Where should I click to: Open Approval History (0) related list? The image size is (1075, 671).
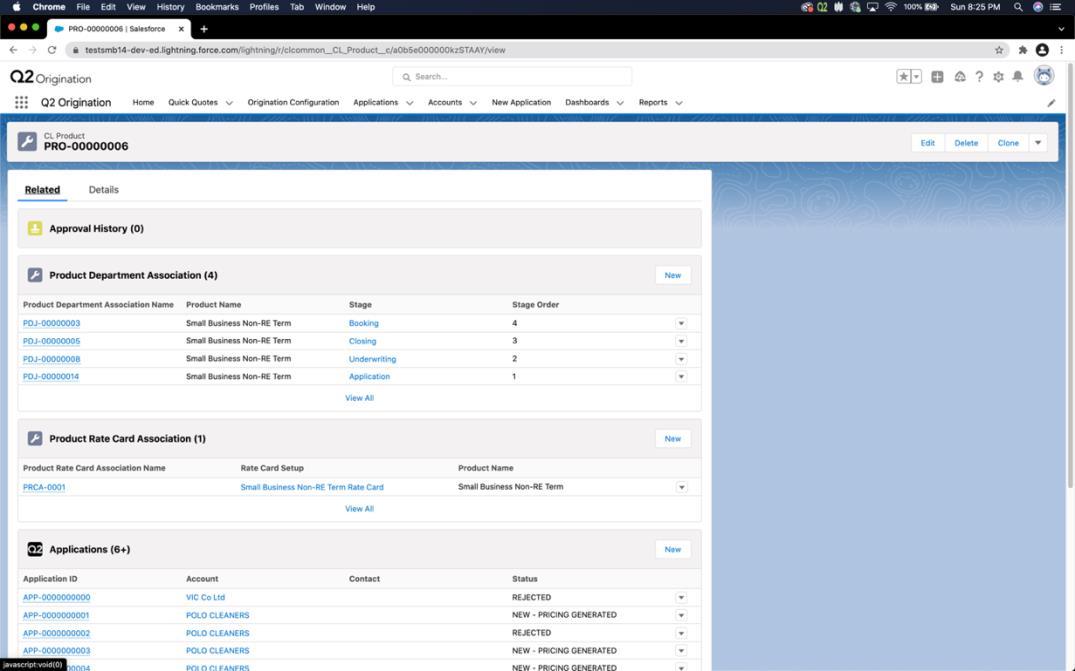(x=96, y=228)
